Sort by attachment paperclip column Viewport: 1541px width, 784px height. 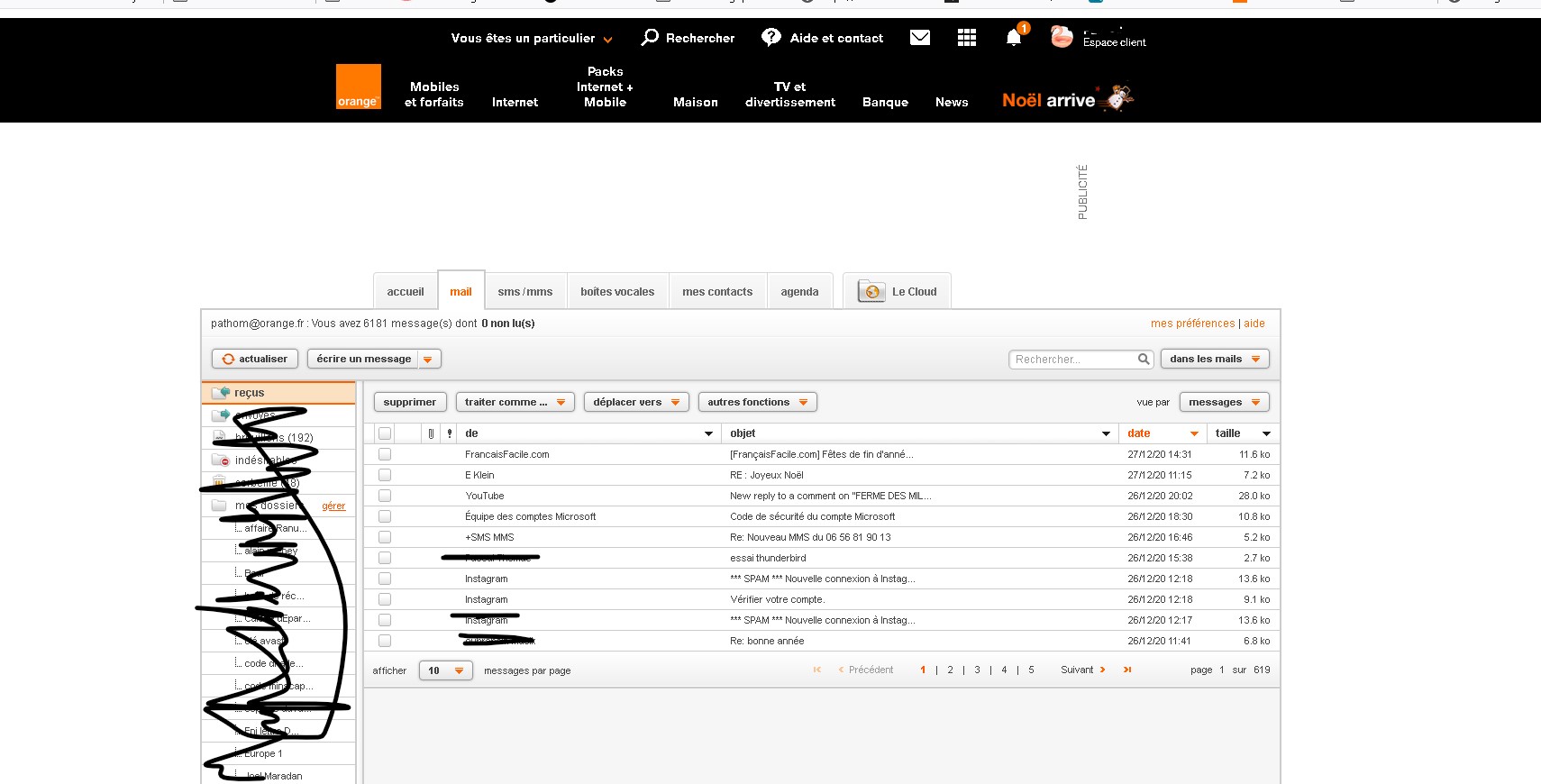point(431,433)
